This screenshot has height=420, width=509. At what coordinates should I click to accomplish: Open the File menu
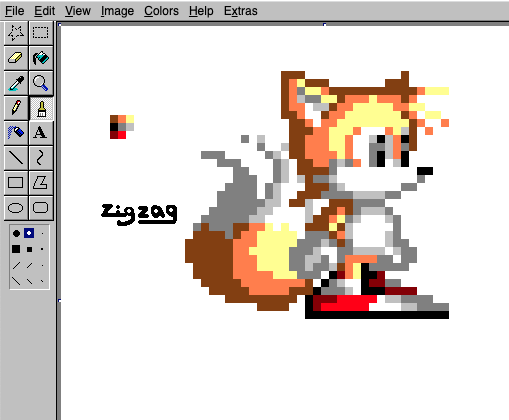pos(15,11)
